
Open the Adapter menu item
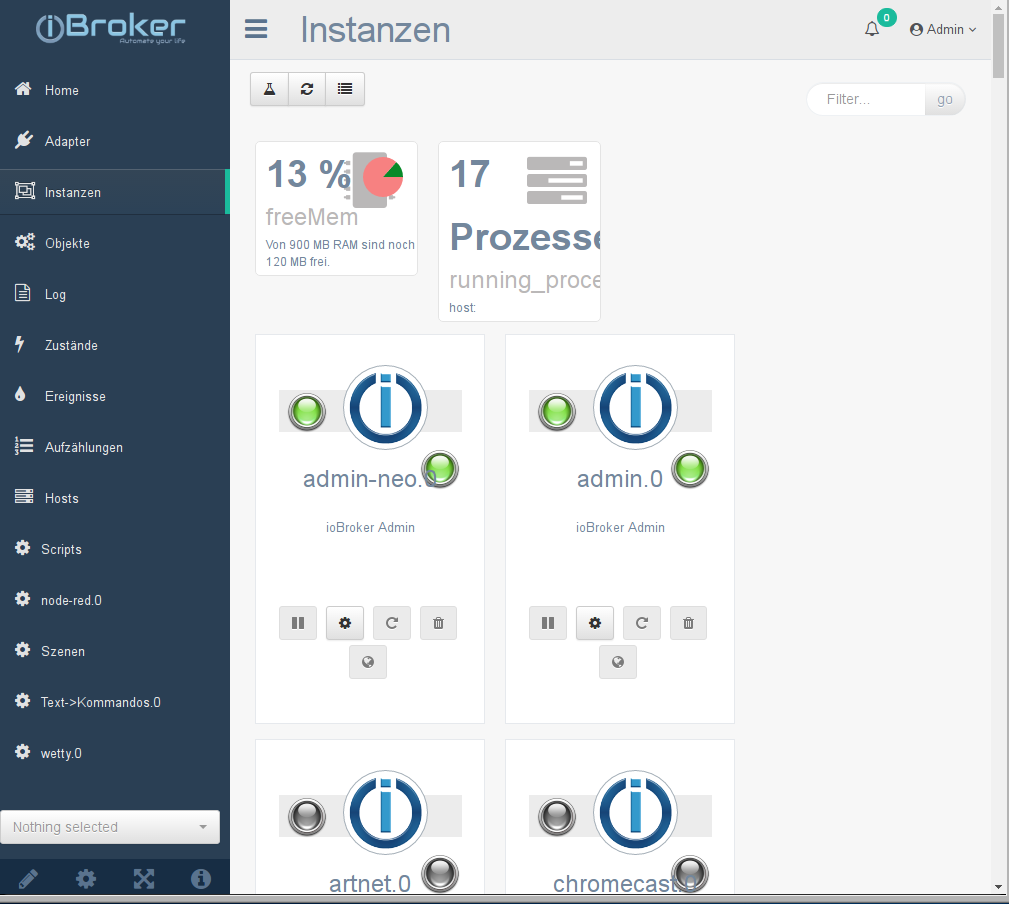[x=115, y=141]
